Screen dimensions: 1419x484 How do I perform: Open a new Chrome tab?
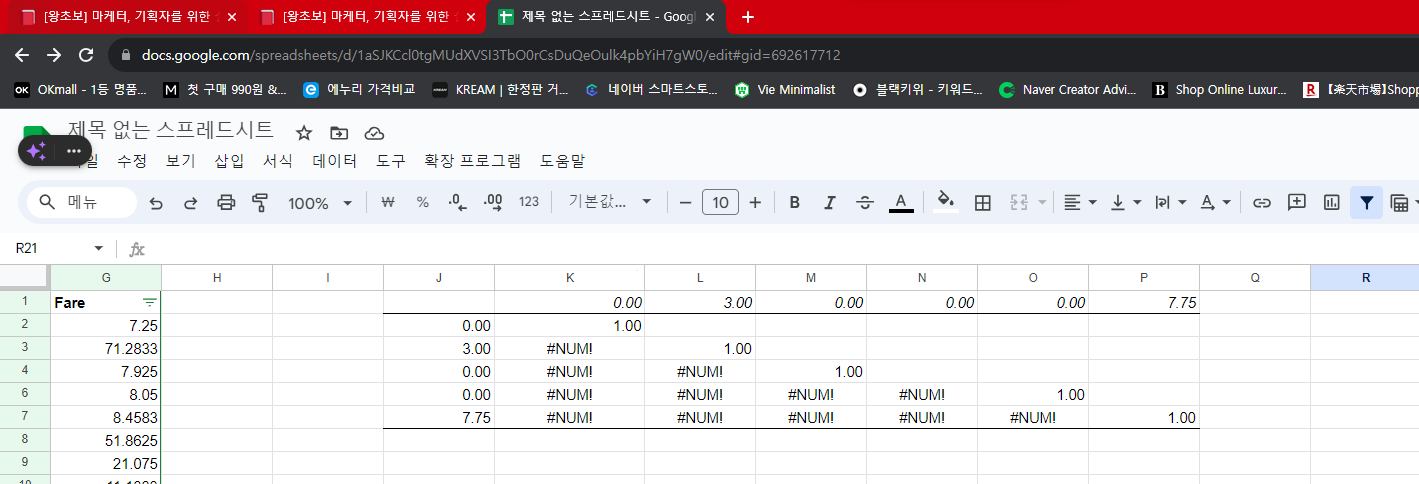point(748,17)
